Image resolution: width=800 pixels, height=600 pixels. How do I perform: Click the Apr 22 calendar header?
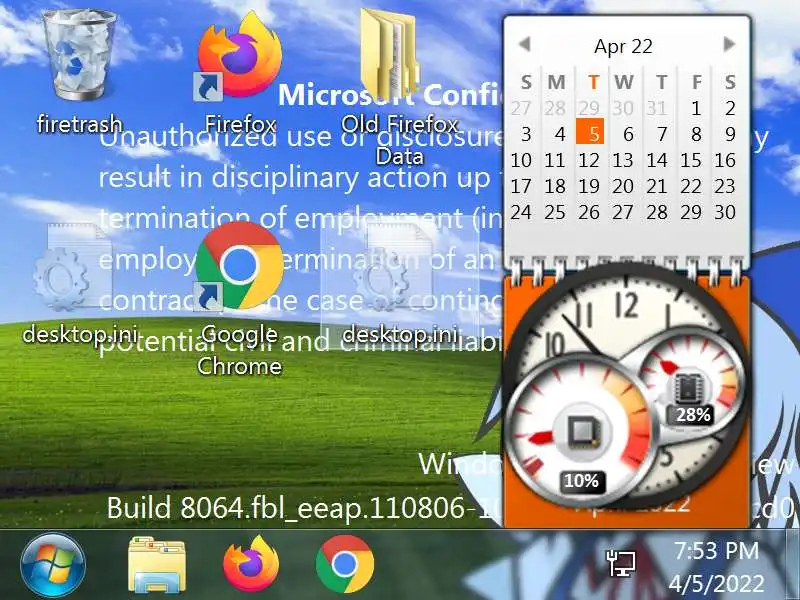(623, 46)
